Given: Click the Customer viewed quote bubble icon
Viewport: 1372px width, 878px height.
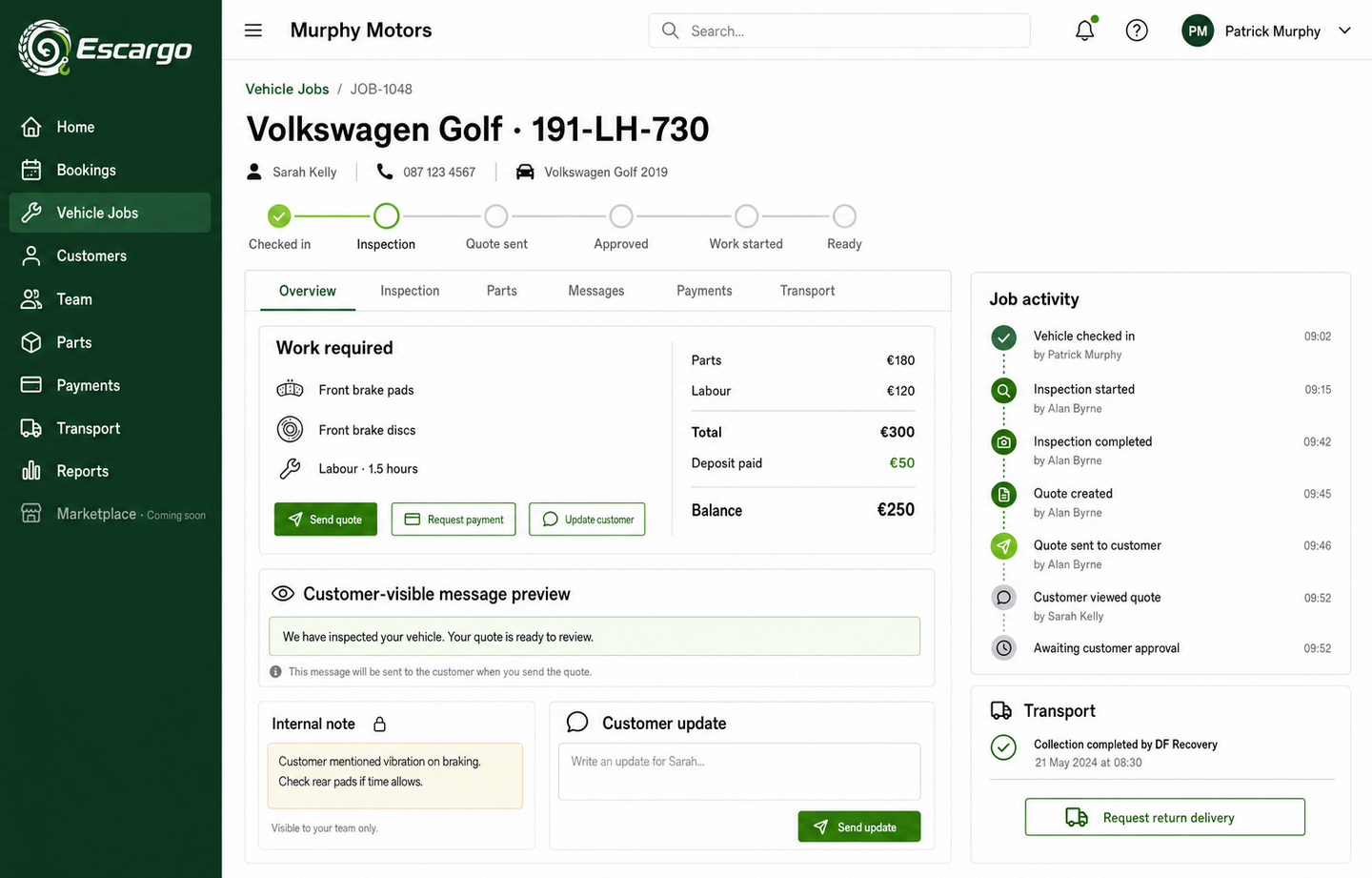Looking at the screenshot, I should (x=1003, y=598).
